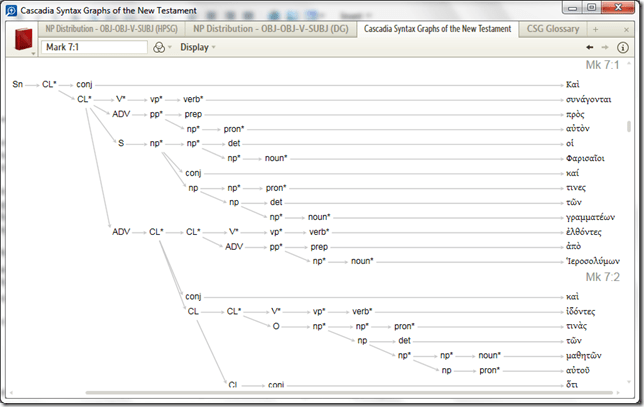Click the back navigation arrow
Viewport: 644px width, 407px height.
(590, 48)
